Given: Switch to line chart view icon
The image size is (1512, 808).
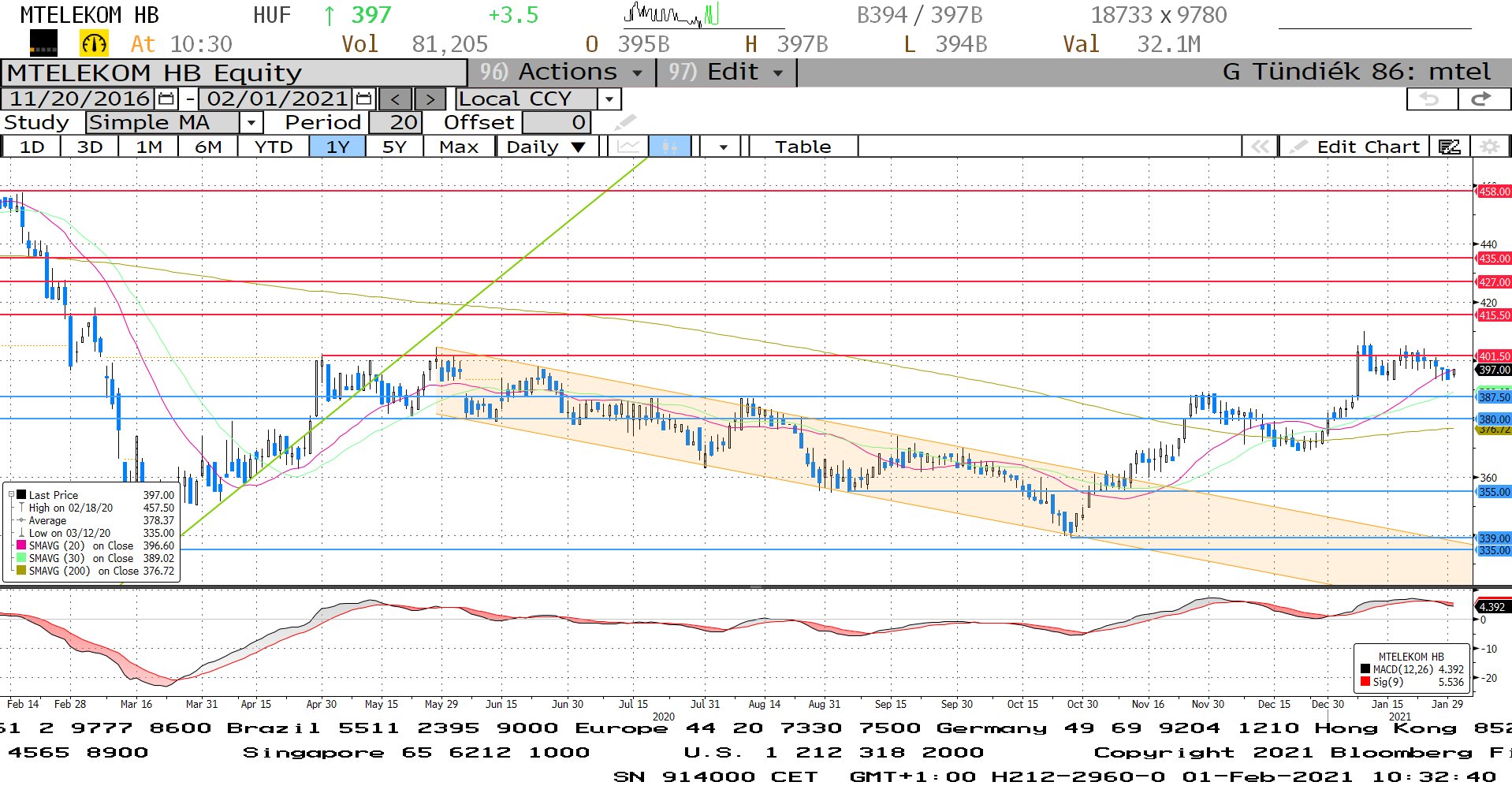Looking at the screenshot, I should click(628, 147).
